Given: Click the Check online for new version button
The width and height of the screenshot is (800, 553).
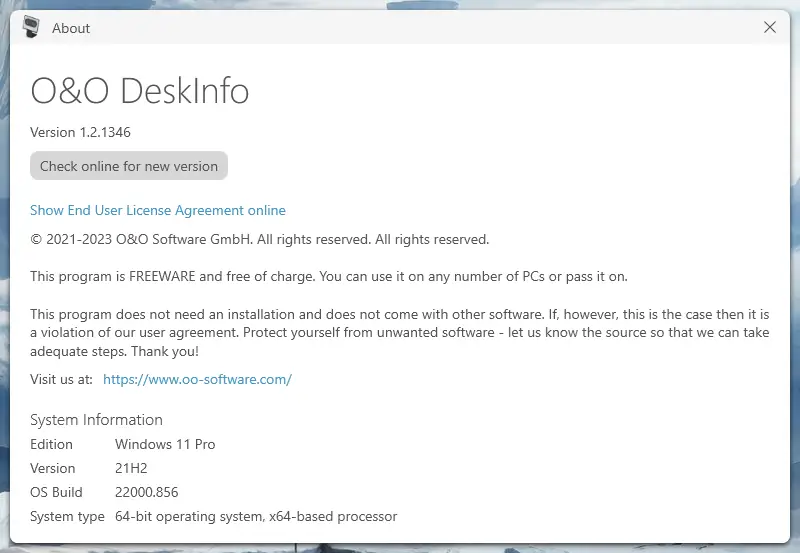Looking at the screenshot, I should point(129,166).
